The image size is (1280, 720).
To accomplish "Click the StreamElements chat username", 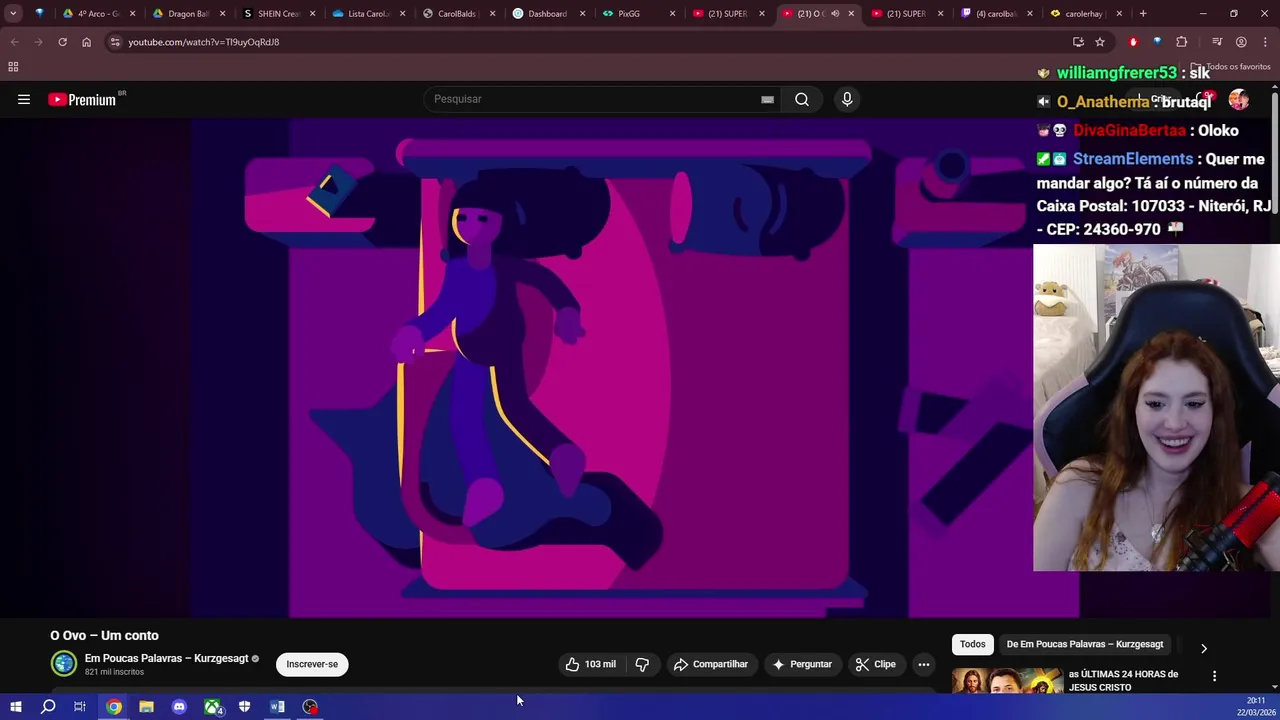I will click(x=1133, y=159).
